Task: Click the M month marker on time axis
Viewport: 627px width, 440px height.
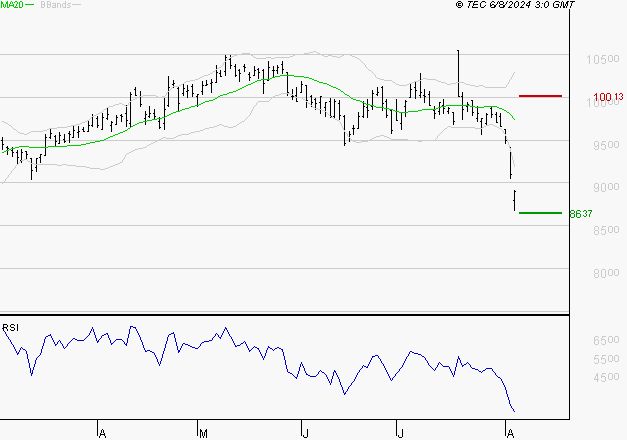Action: pyautogui.click(x=203, y=433)
